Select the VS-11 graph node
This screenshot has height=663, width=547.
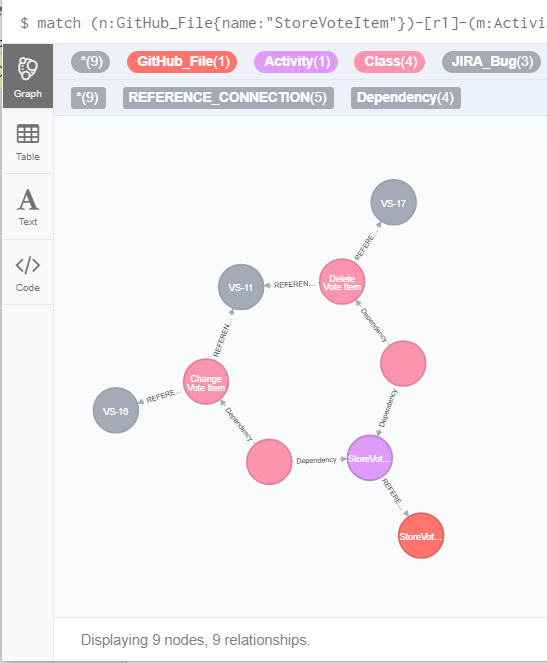tap(241, 287)
